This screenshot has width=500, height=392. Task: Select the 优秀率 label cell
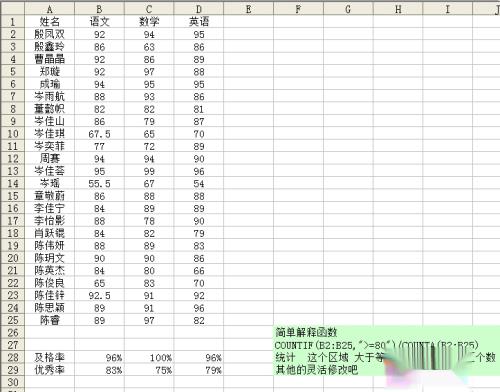point(49,370)
